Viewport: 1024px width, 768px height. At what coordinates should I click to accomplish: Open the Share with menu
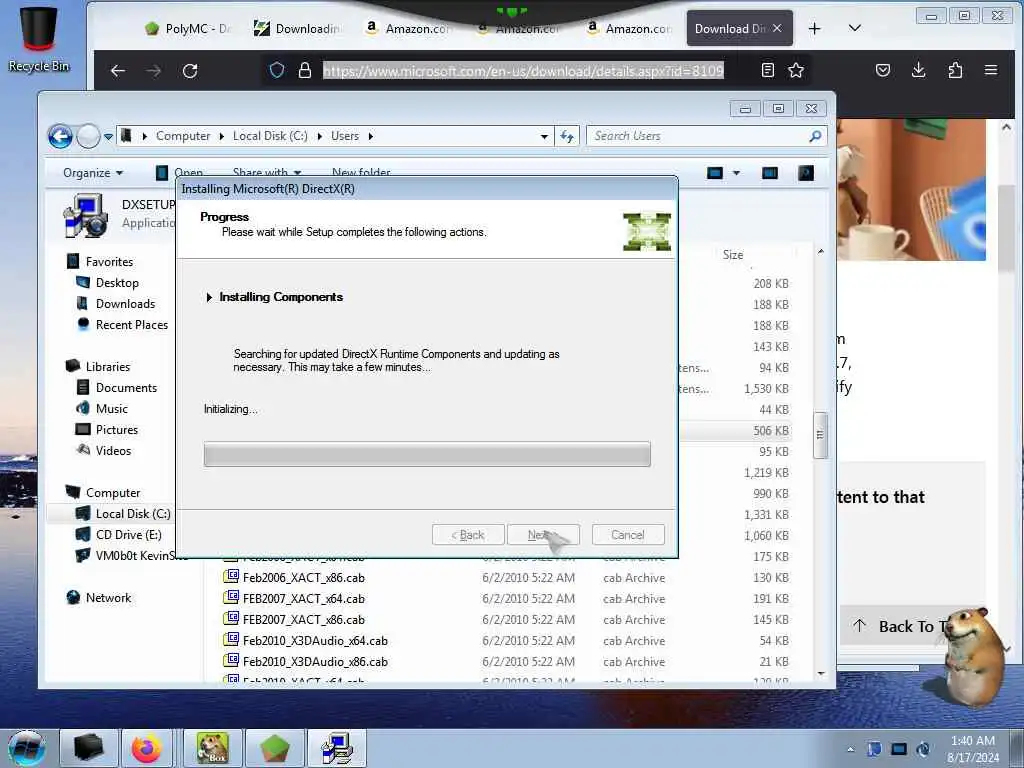[266, 172]
